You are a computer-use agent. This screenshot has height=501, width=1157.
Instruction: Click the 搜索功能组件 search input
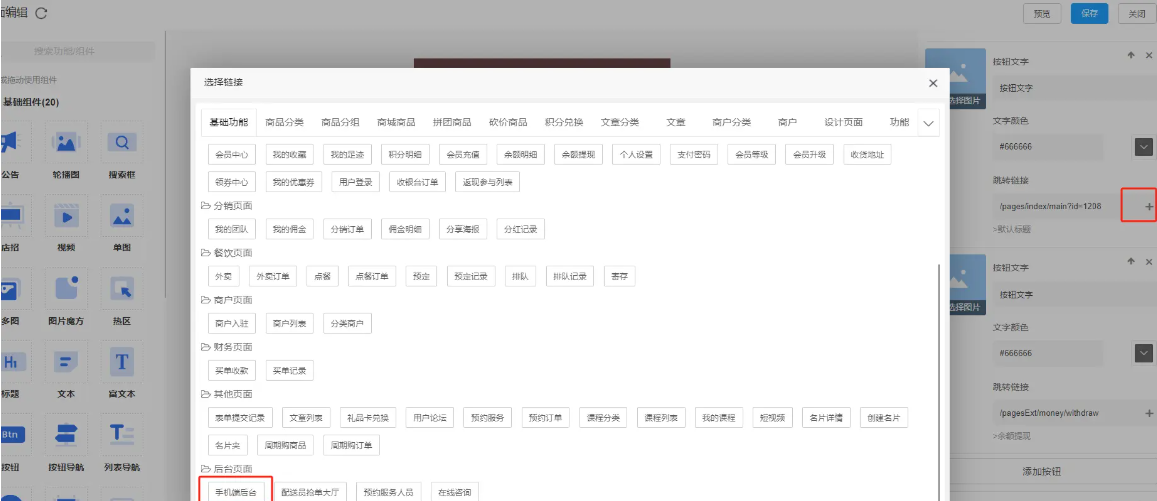77,51
